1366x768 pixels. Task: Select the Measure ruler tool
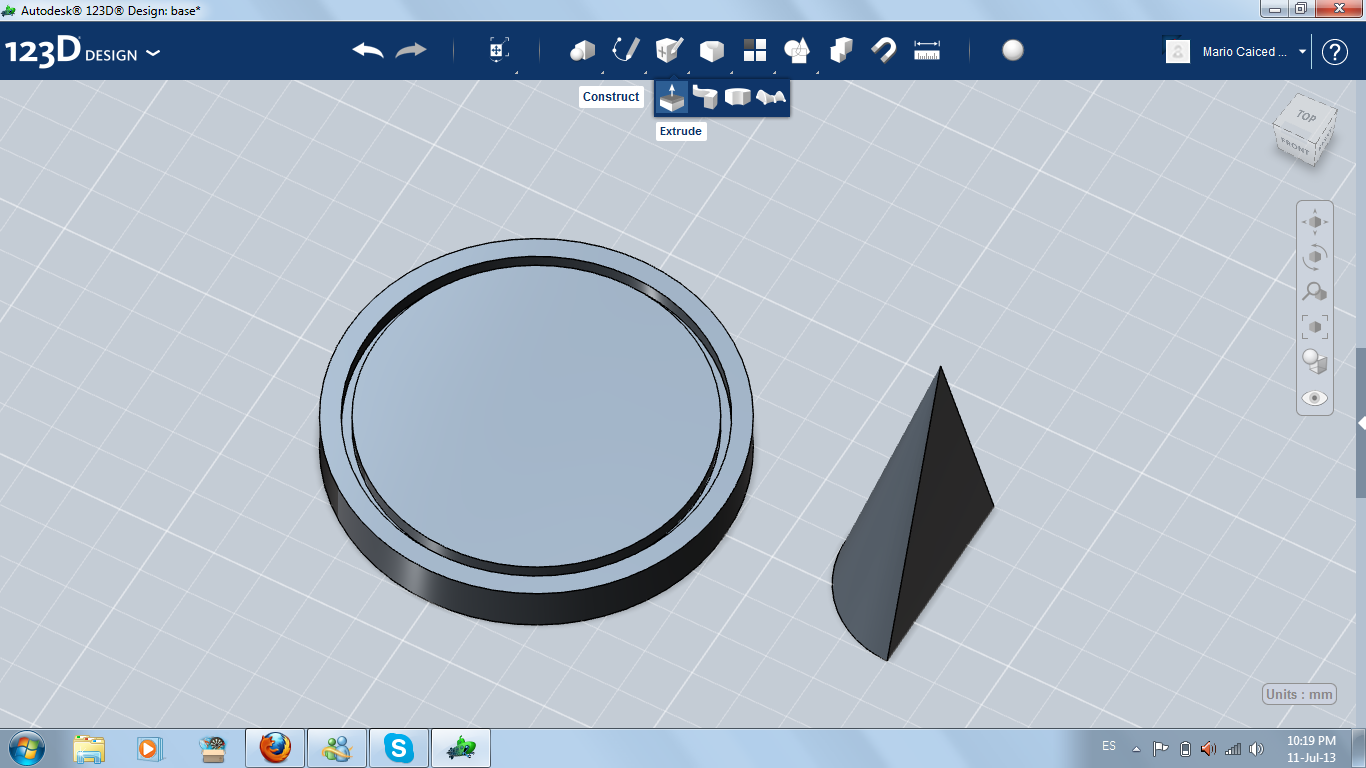[x=927, y=50]
